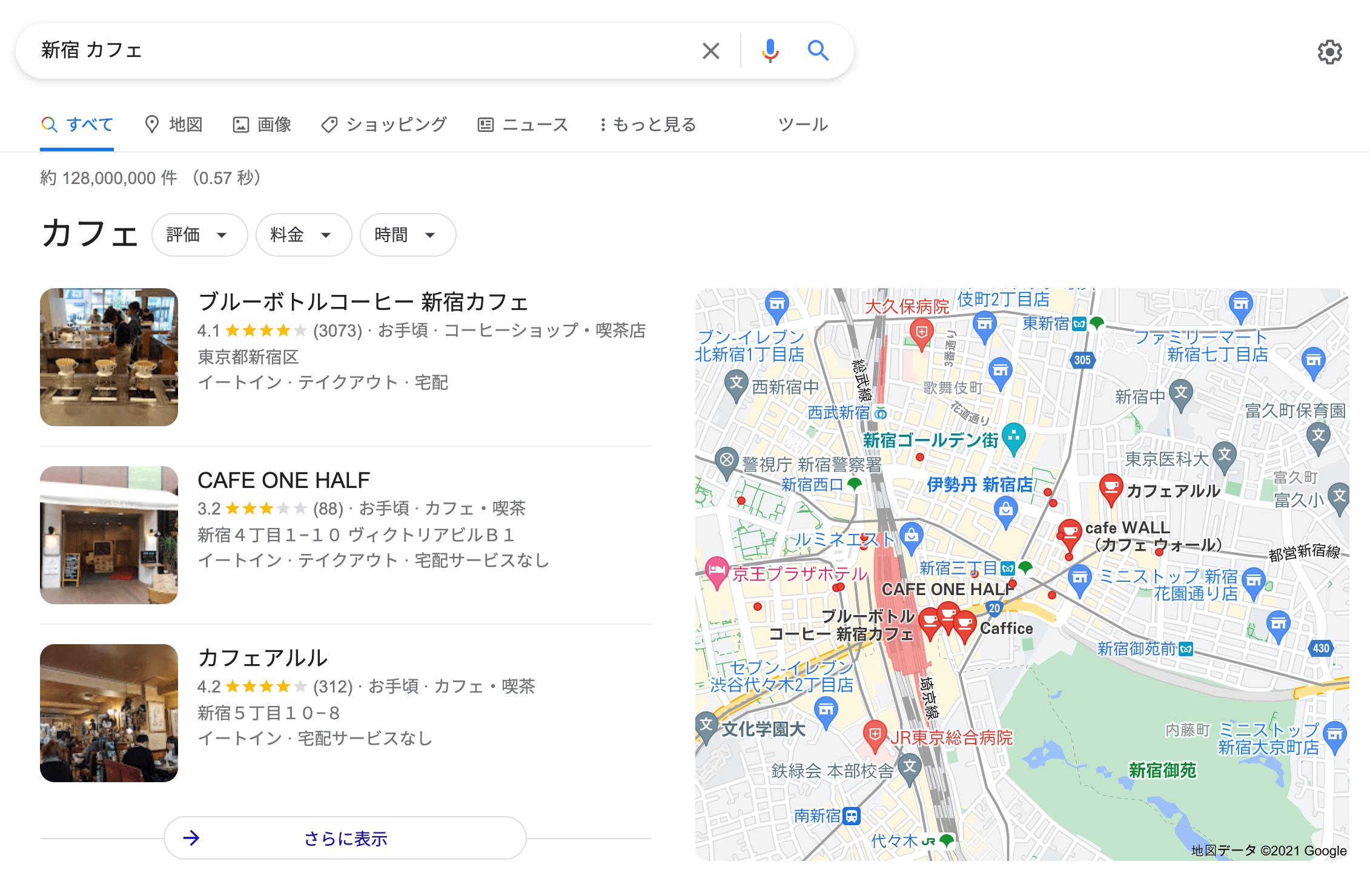Click the 新宿 カフェ search input field
The width and height of the screenshot is (1370, 896).
363,51
